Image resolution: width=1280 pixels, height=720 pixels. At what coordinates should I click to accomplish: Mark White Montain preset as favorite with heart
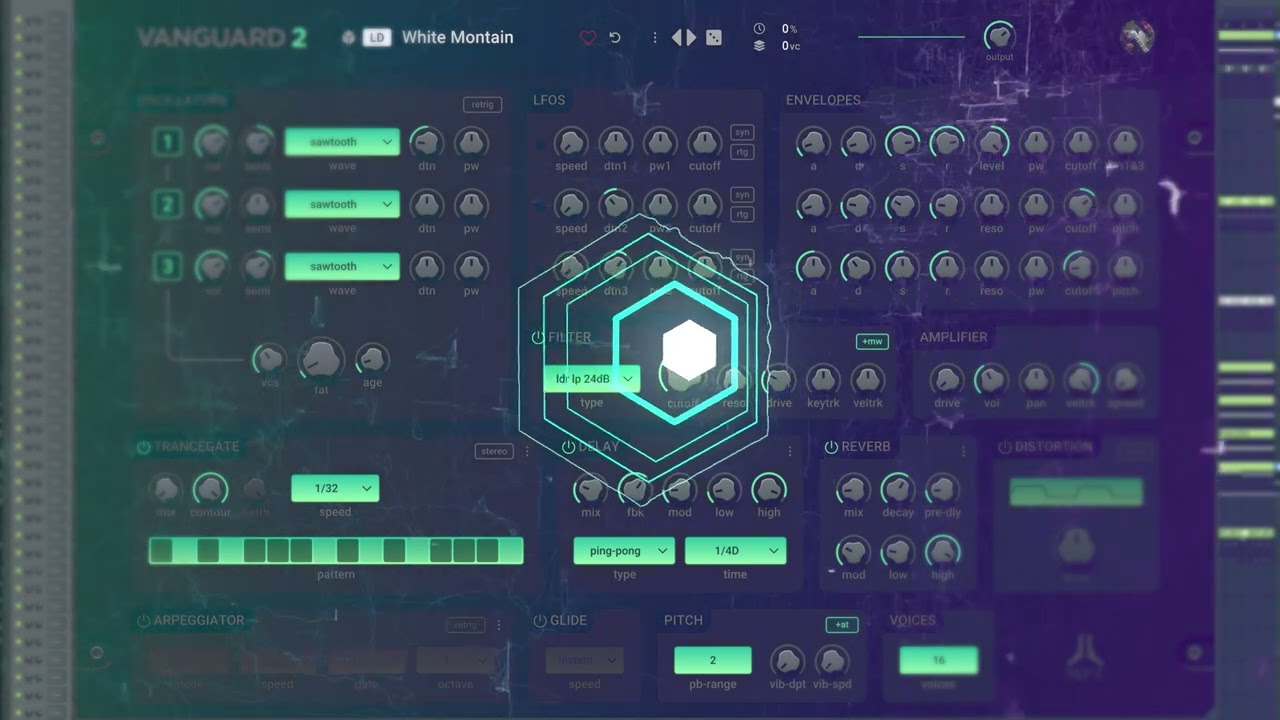coord(588,38)
